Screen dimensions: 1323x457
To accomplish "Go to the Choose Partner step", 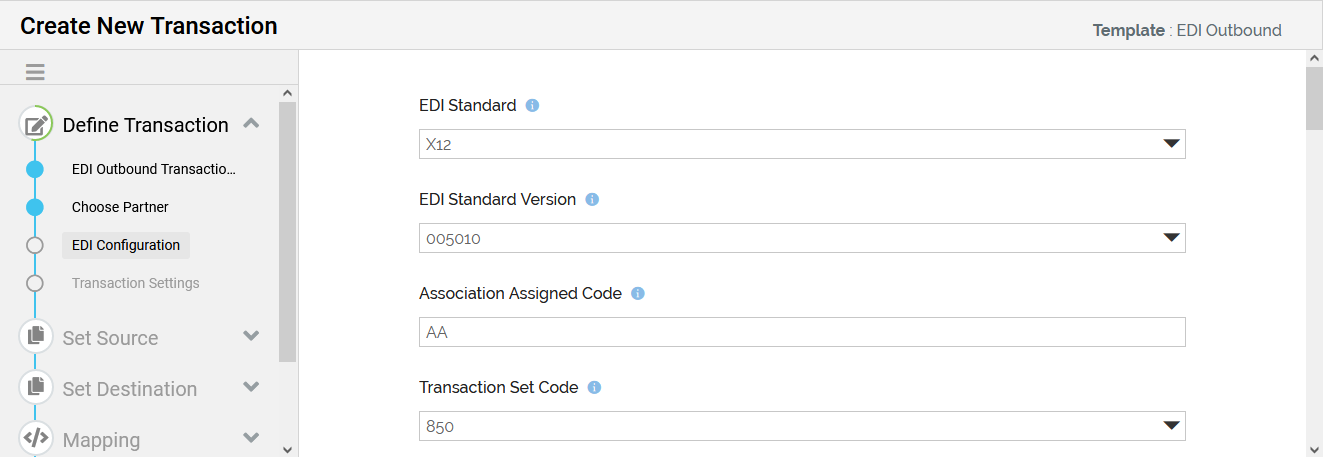I will [x=120, y=207].
